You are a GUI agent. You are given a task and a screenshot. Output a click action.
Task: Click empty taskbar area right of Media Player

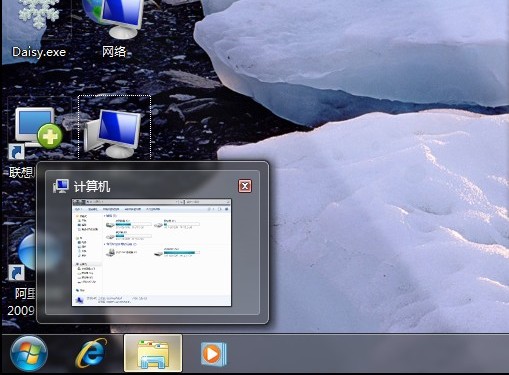click(x=367, y=353)
